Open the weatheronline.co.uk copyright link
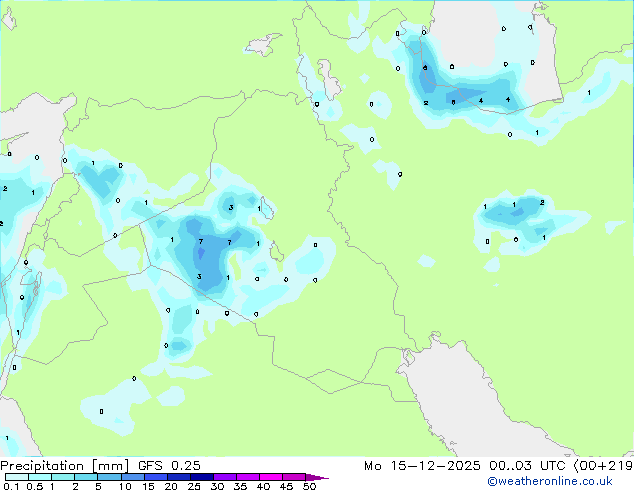Viewport: 634px width, 490px height. pyautogui.click(x=550, y=481)
